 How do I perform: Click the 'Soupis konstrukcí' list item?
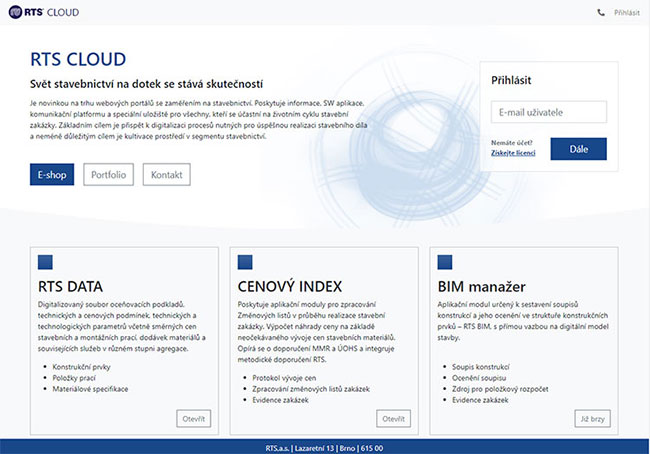[x=480, y=367]
